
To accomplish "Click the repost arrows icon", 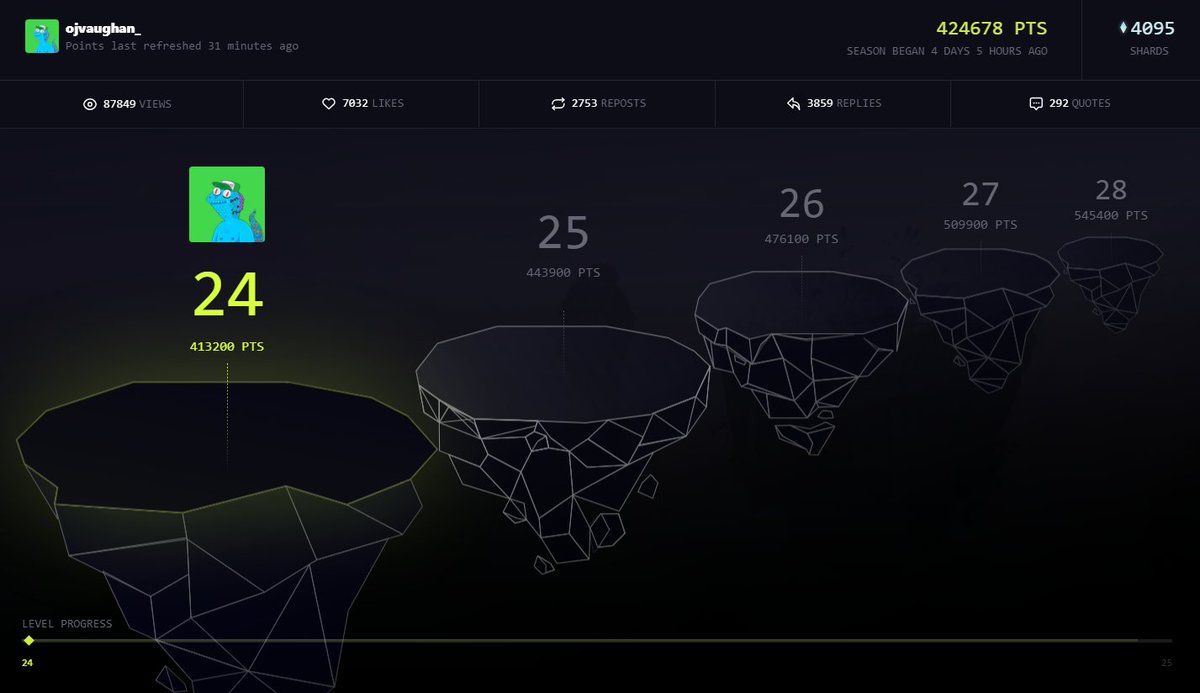I will coord(558,103).
